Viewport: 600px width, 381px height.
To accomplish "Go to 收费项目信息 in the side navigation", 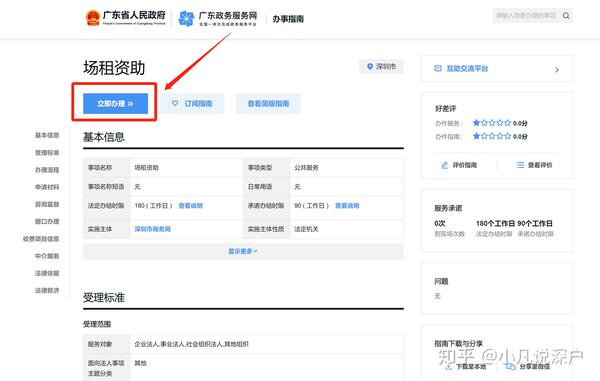I will point(41,239).
